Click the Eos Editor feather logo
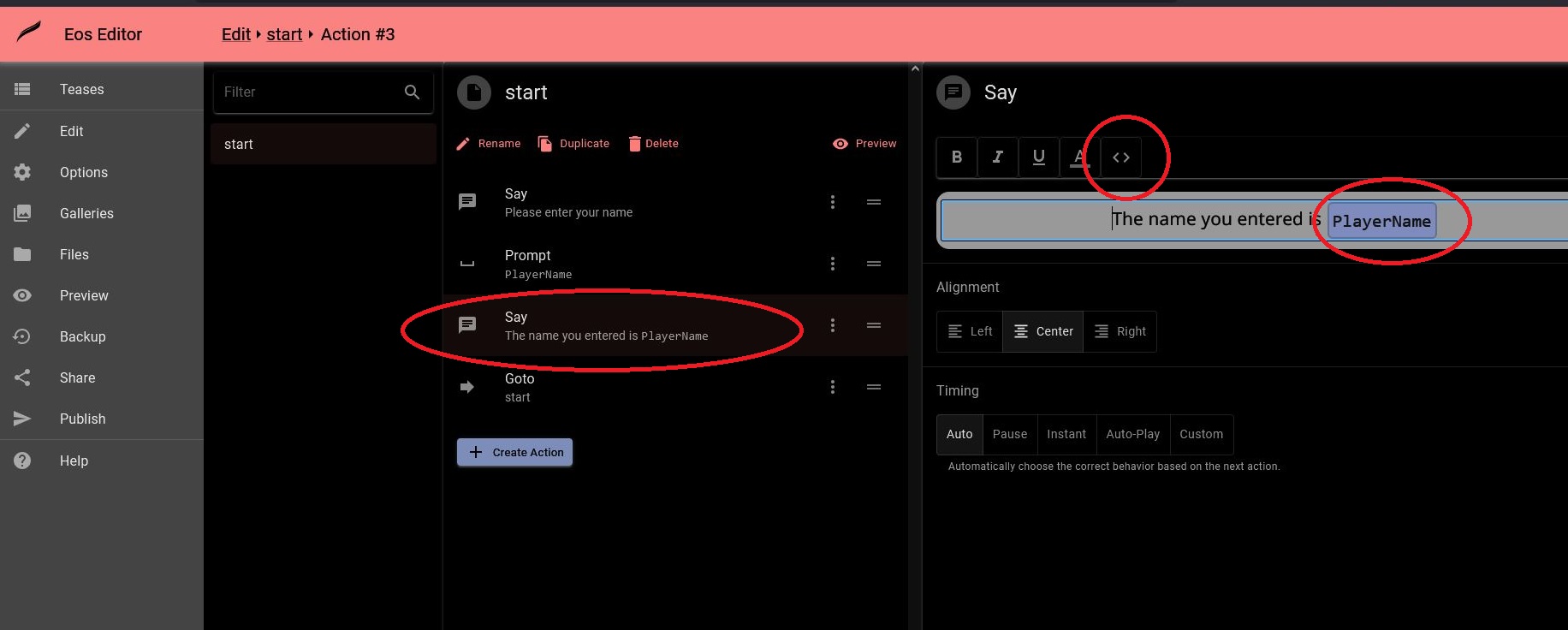Screen dimensions: 1568x630 pyautogui.click(x=29, y=33)
